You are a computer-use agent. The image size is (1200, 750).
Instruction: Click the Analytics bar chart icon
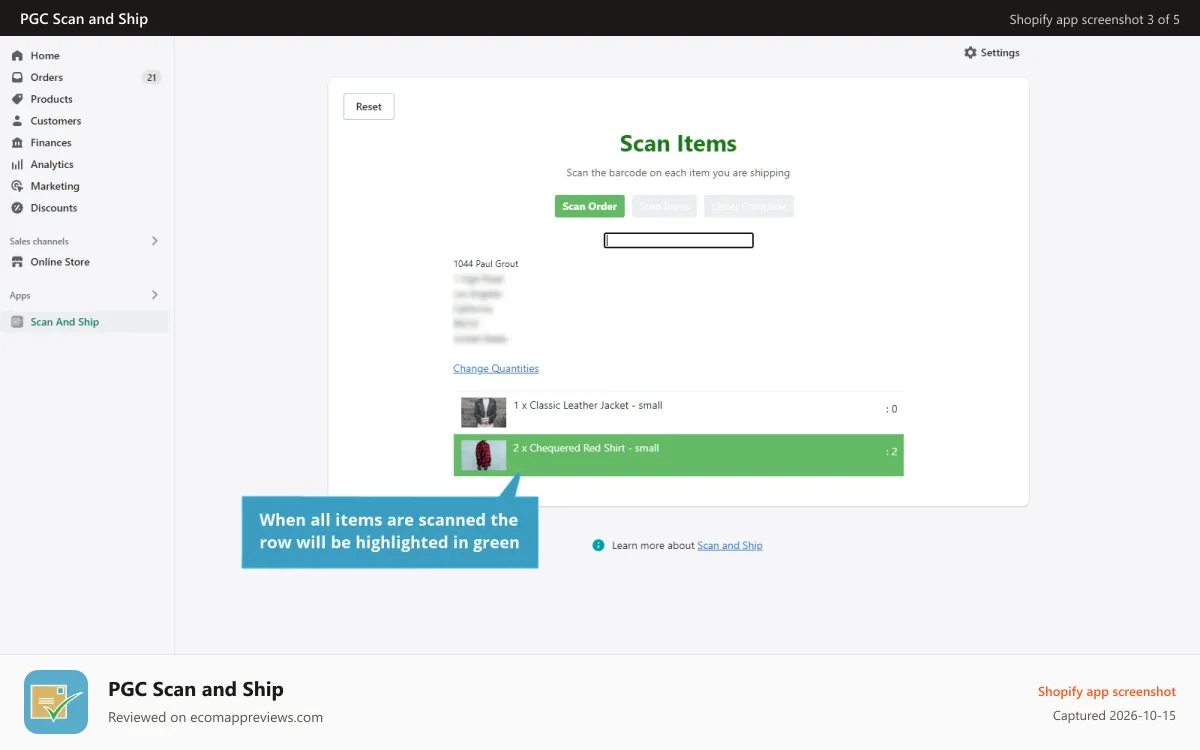(x=17, y=164)
